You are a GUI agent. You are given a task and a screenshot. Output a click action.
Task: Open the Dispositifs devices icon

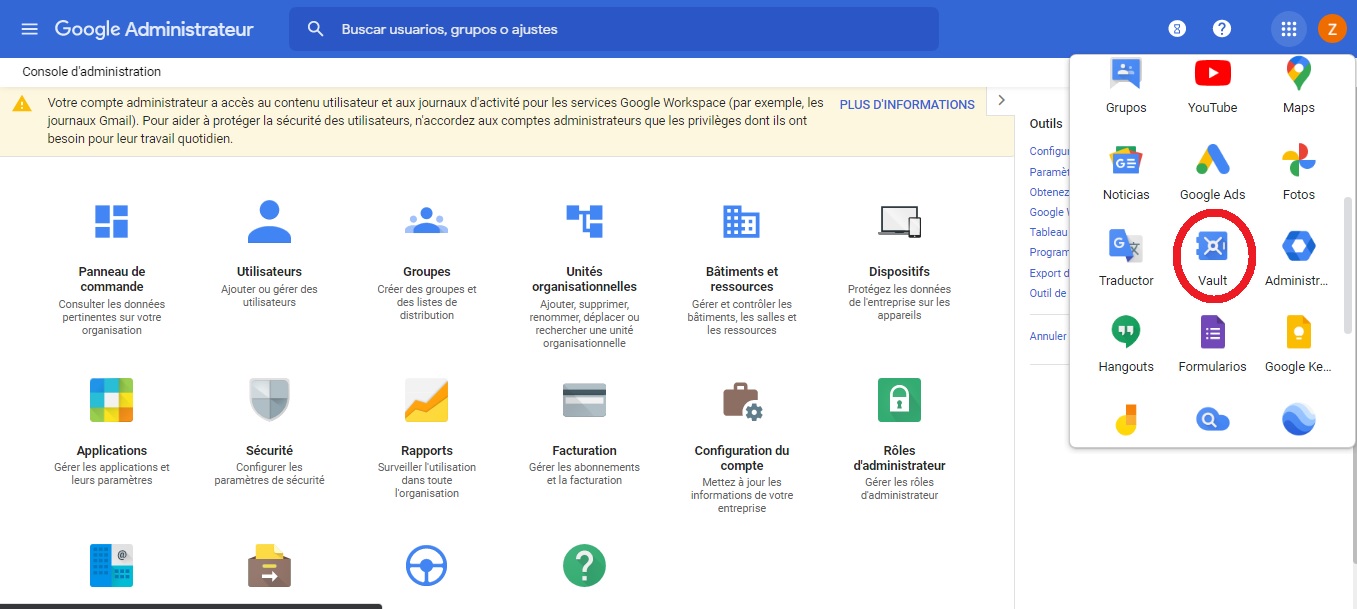(x=899, y=221)
